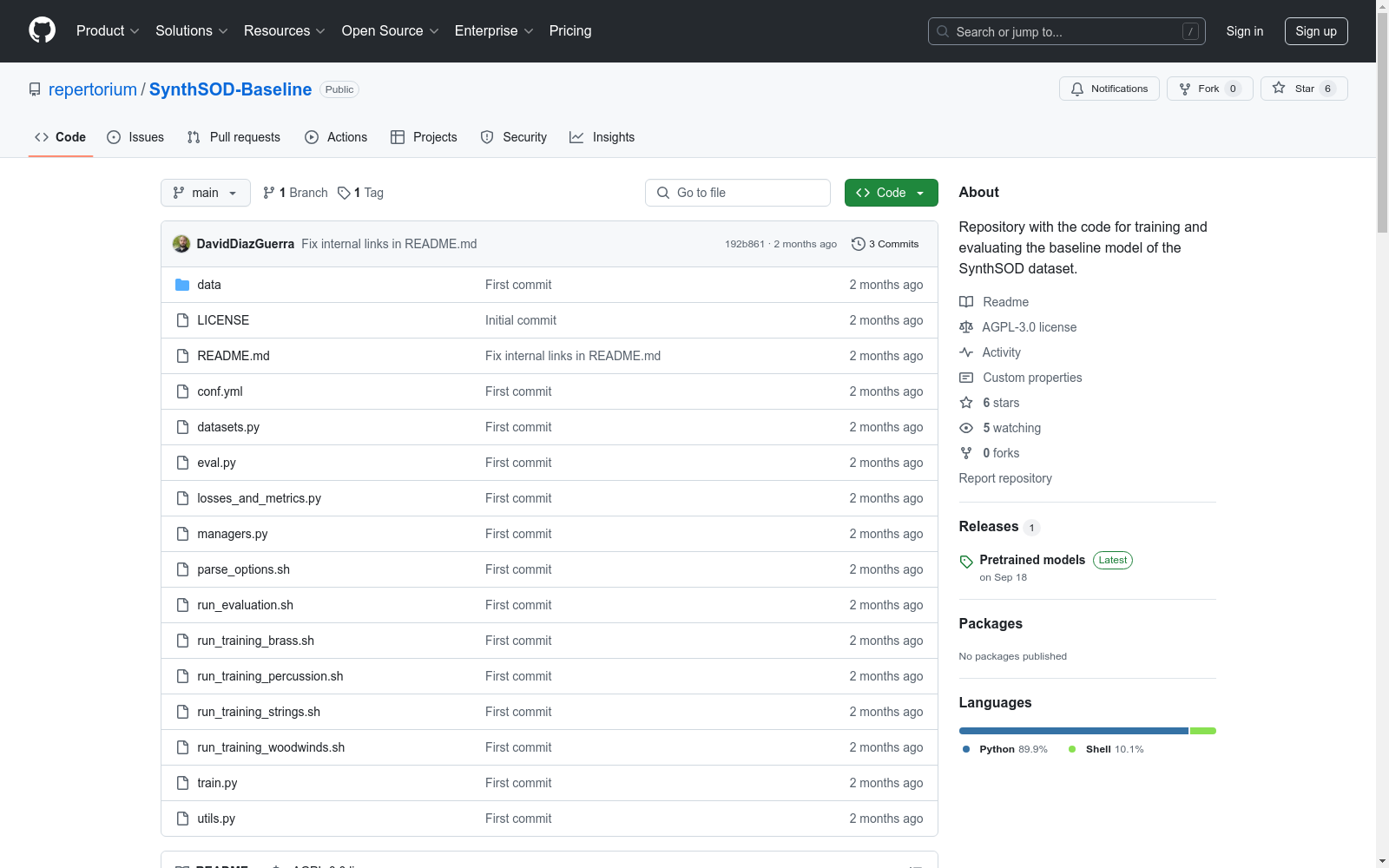This screenshot has width=1389, height=868.
Task: Click the Pretrained models tag icon
Action: click(966, 562)
